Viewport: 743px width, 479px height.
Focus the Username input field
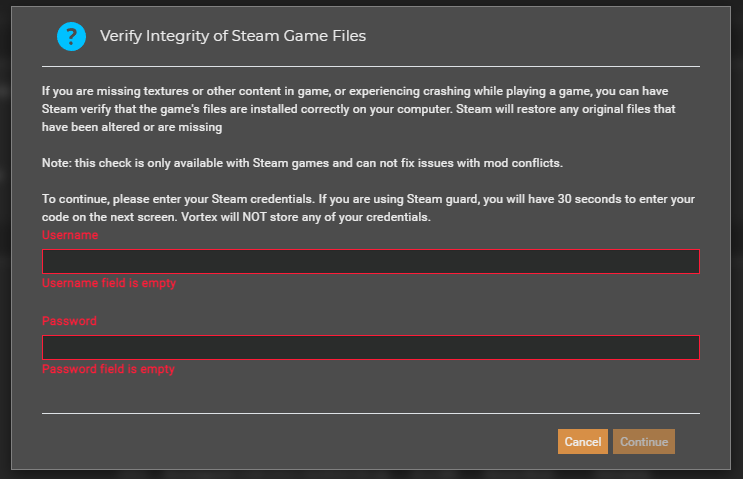371,262
